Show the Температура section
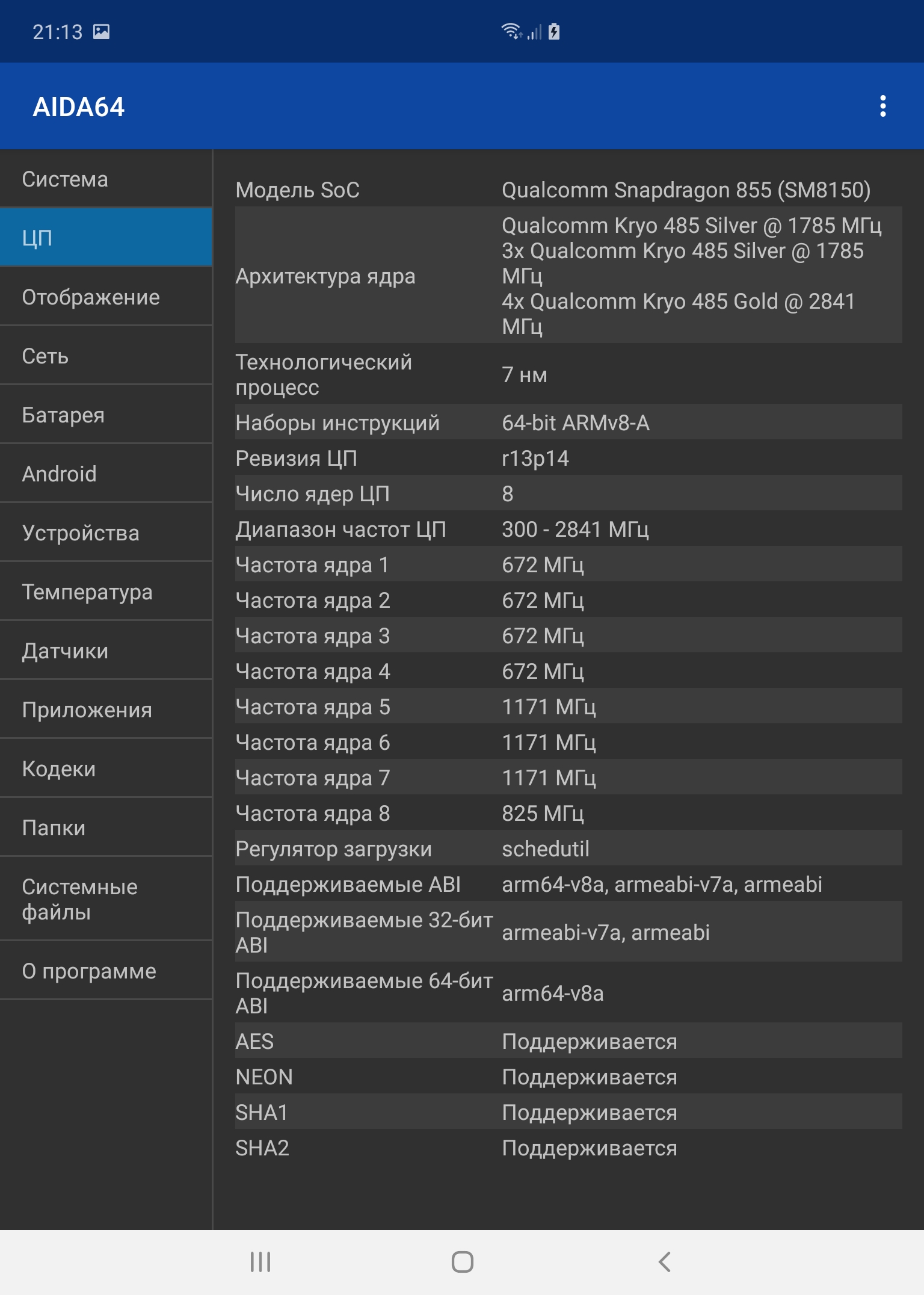The image size is (924, 1295). tap(106, 592)
